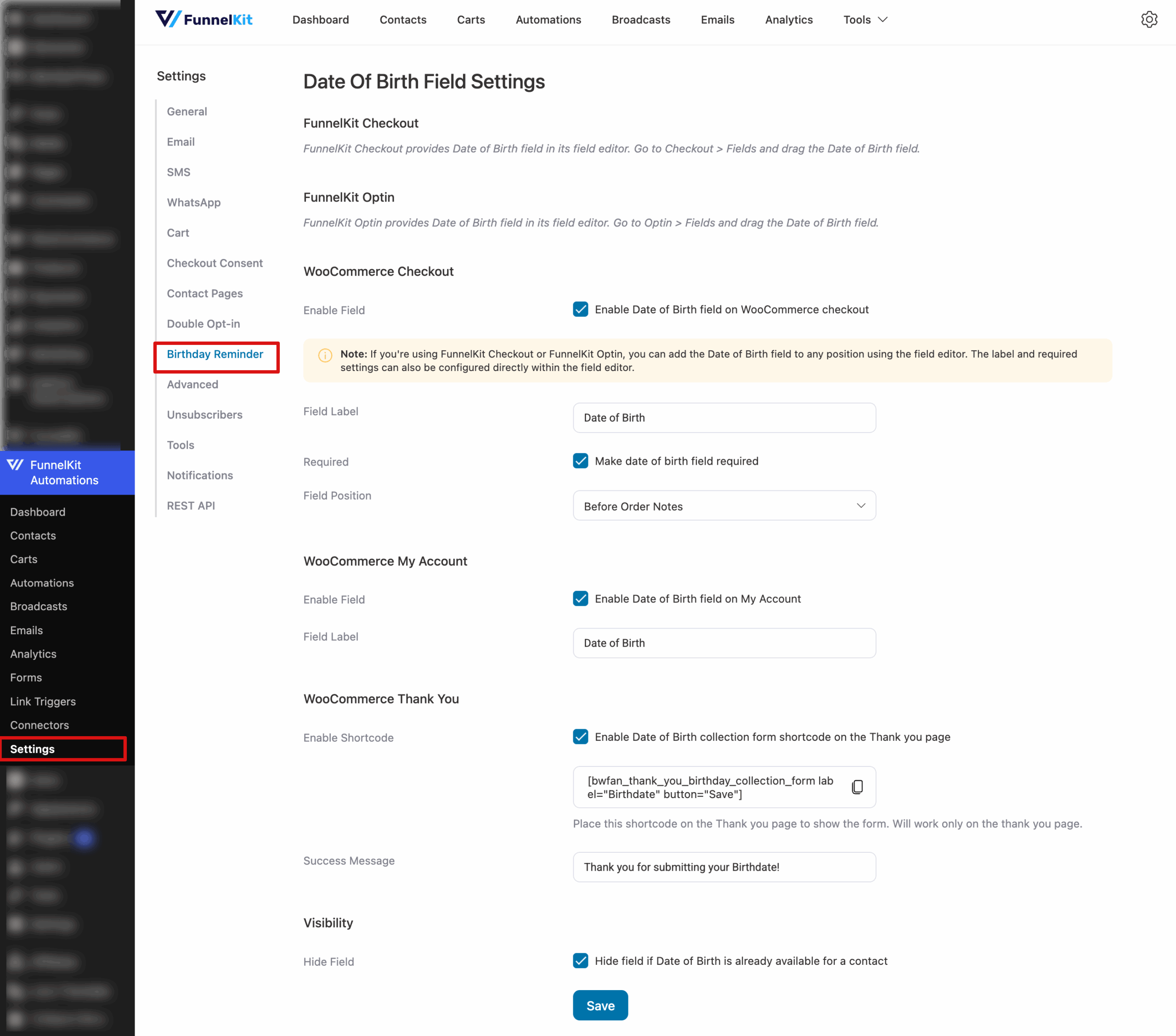Select WhatsApp settings tab

tap(194, 203)
